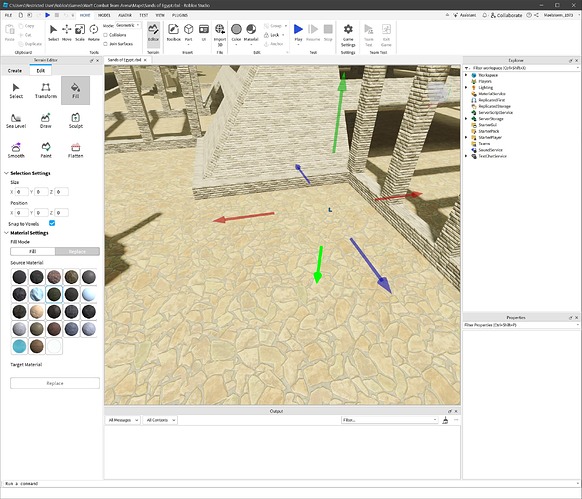Open the FILE menu
Viewport: 582px width, 499px height.
(8, 15)
